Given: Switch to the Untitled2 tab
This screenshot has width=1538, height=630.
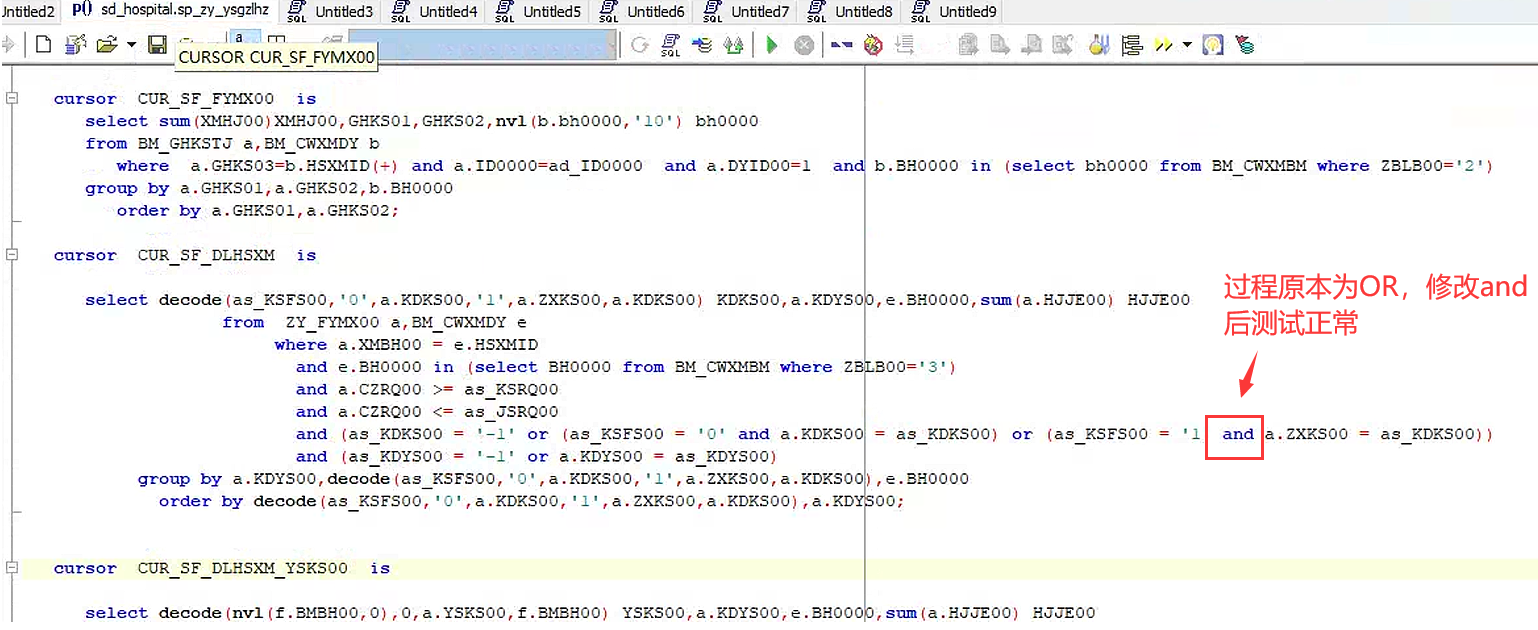Looking at the screenshot, I should click(28, 12).
